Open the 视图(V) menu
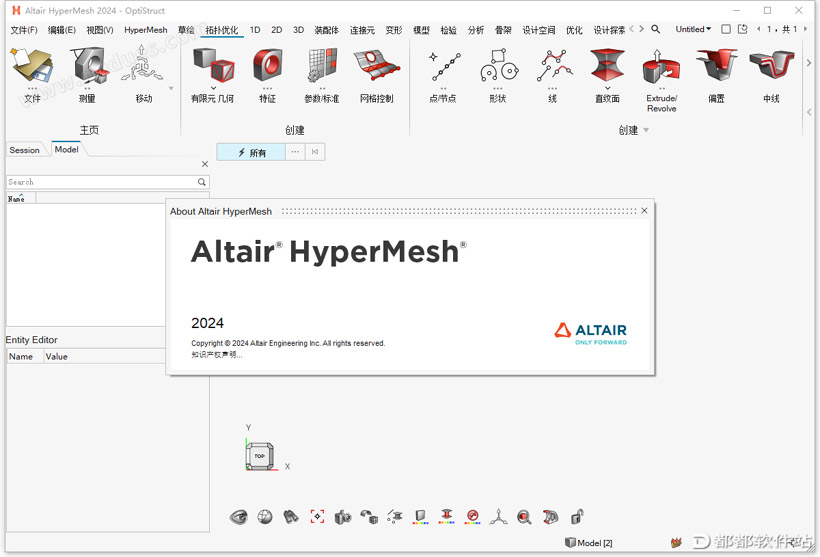820x557 pixels. point(100,30)
